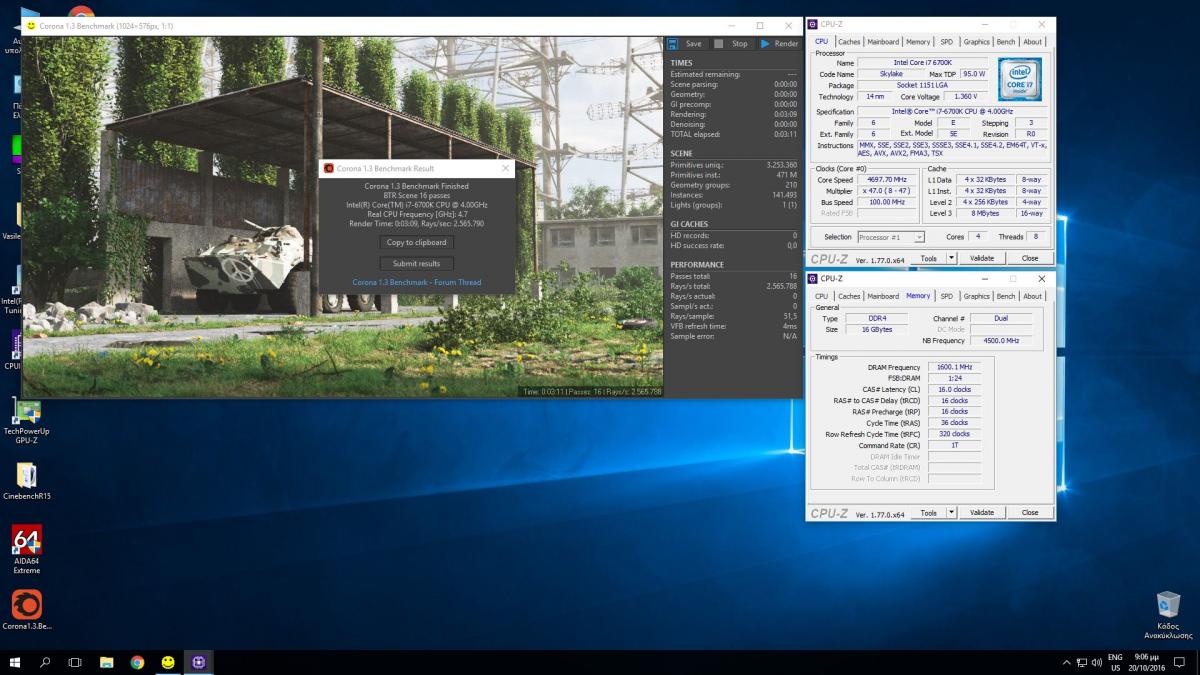This screenshot has height=675, width=1200.
Task: Click Close button in top CPU-Z window
Action: [1029, 258]
